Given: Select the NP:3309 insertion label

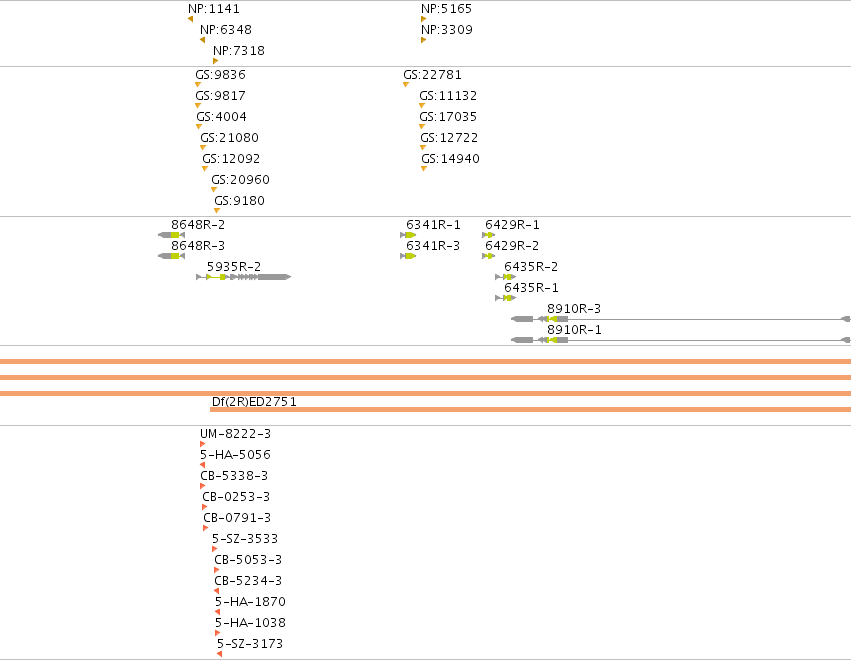Looking at the screenshot, I should point(447,30).
